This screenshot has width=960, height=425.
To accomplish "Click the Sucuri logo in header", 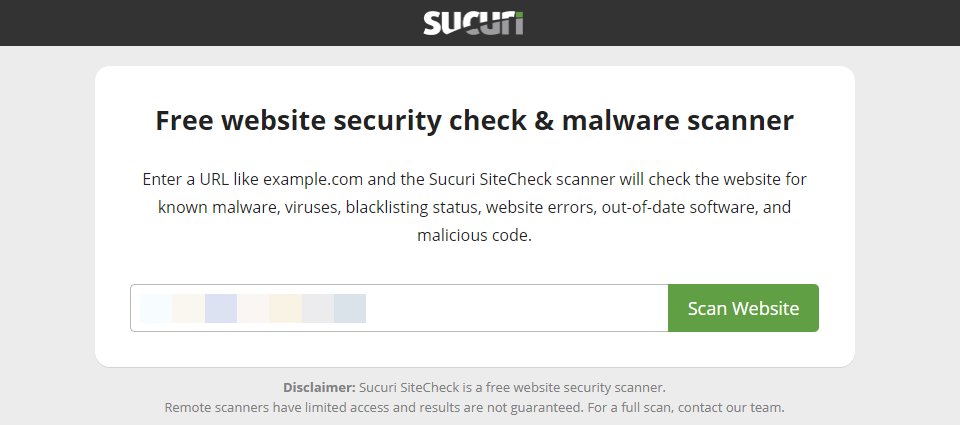I will (x=473, y=23).
